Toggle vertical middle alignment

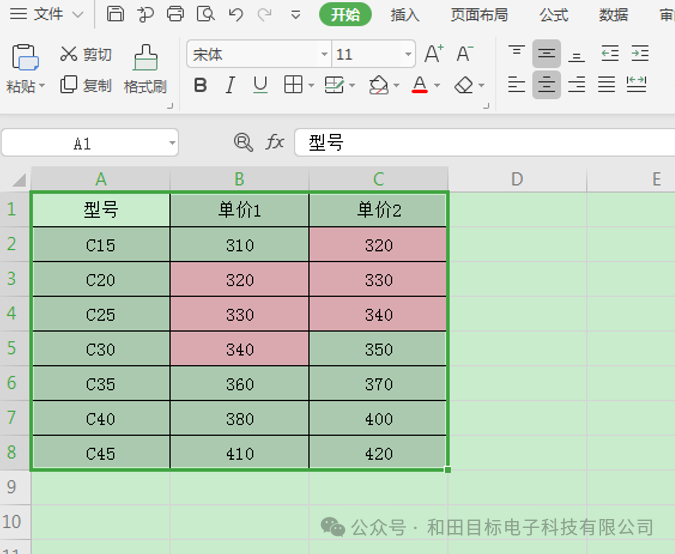point(546,53)
